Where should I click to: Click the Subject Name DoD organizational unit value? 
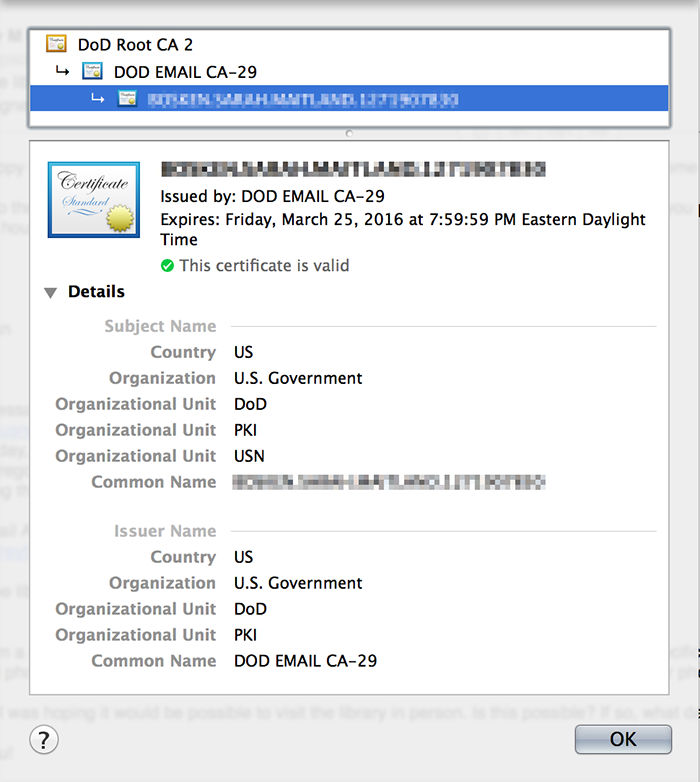click(x=250, y=404)
